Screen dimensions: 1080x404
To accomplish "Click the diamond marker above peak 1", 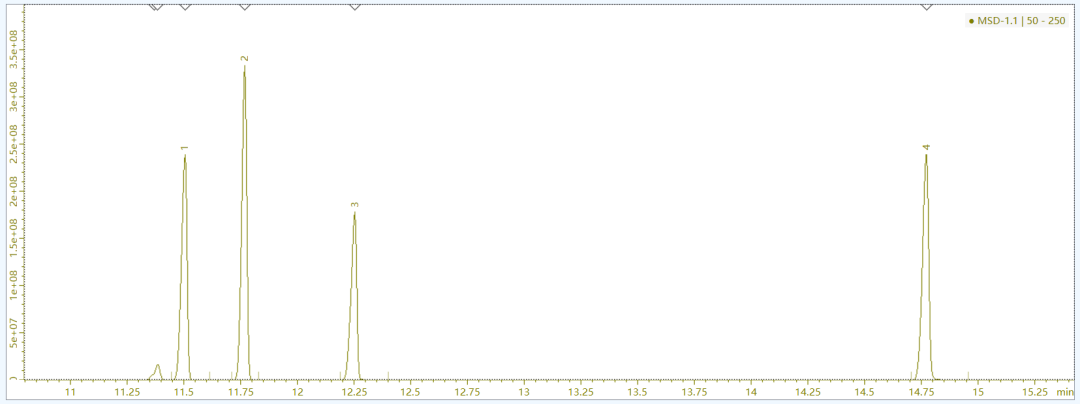I will (185, 6).
